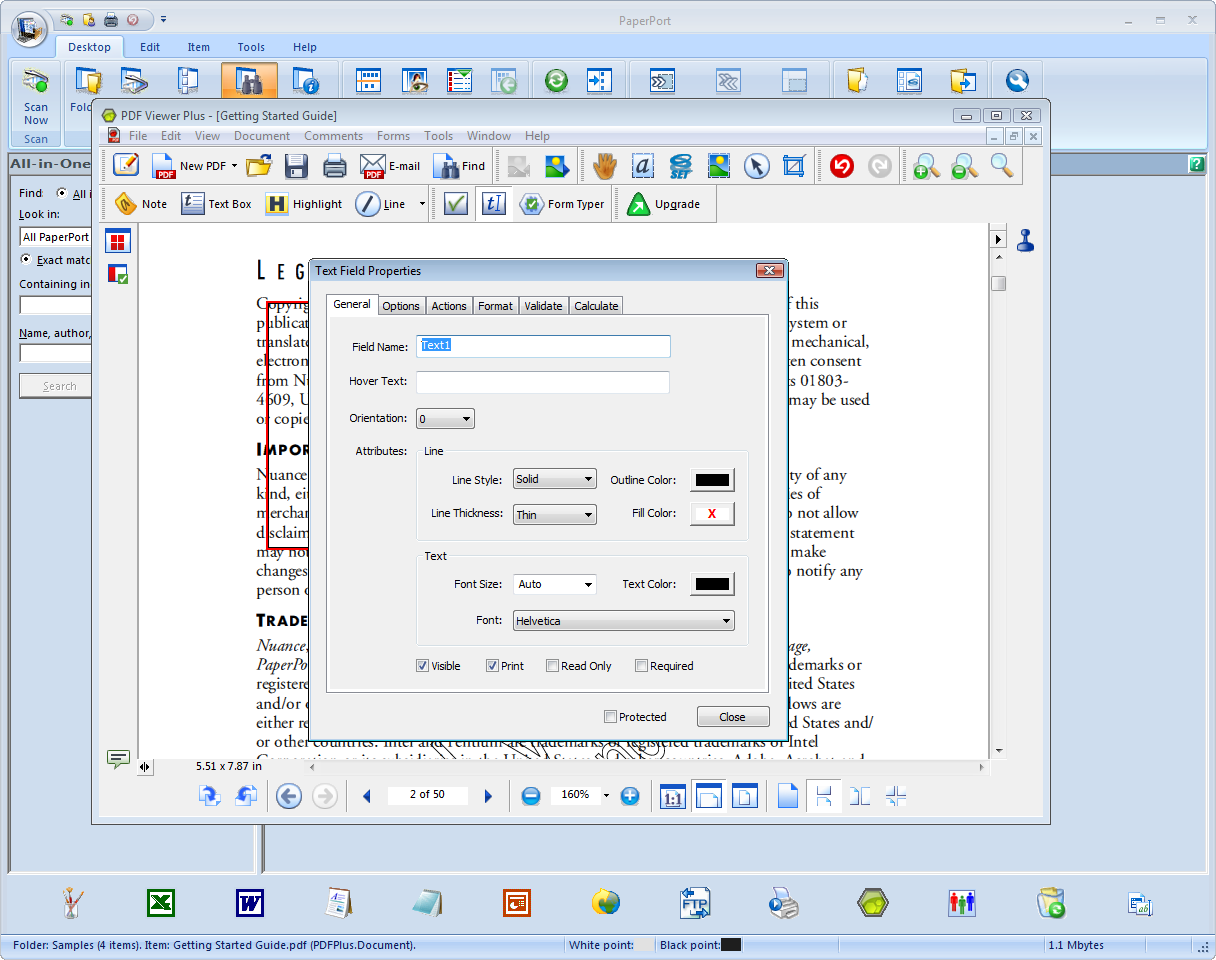
Task: Click the Close button in dialog
Action: (x=732, y=717)
